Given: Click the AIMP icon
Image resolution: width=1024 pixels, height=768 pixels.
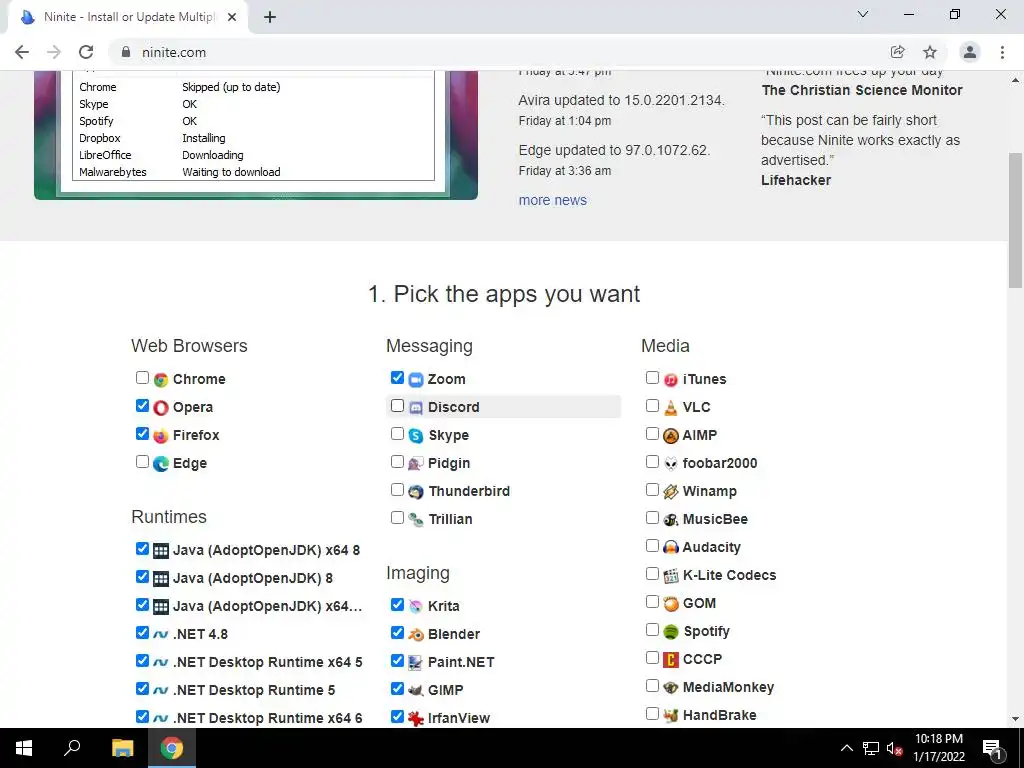Looking at the screenshot, I should (671, 436).
